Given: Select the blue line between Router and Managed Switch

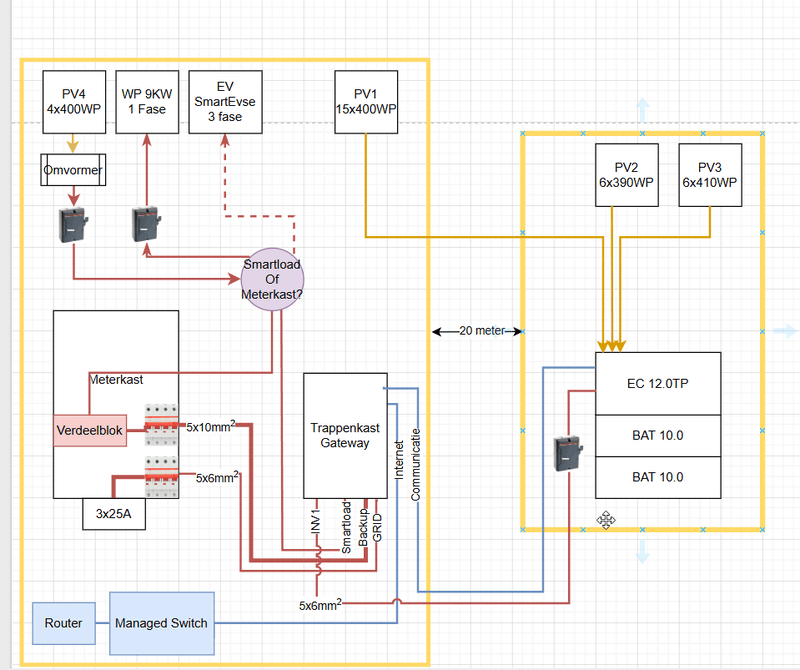Looking at the screenshot, I should click(x=103, y=623).
